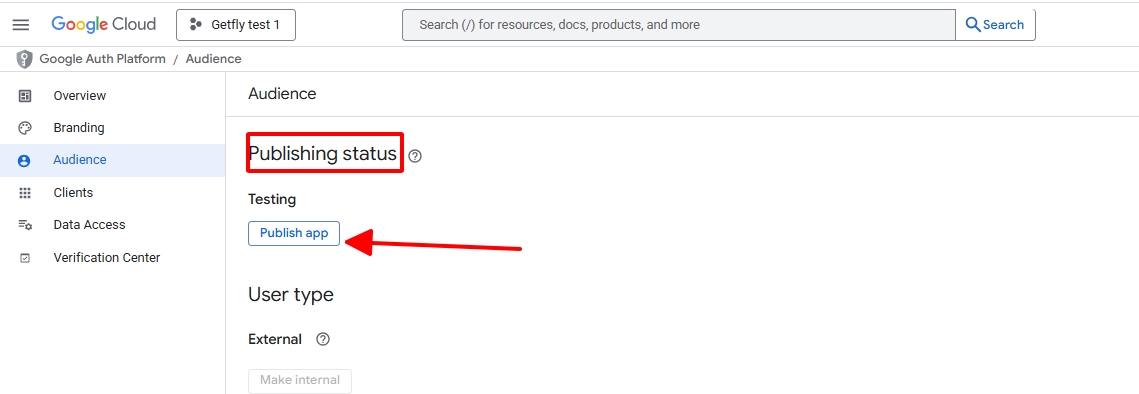Click the Overview dashboard icon
Image resolution: width=1139 pixels, height=394 pixels.
(25, 96)
